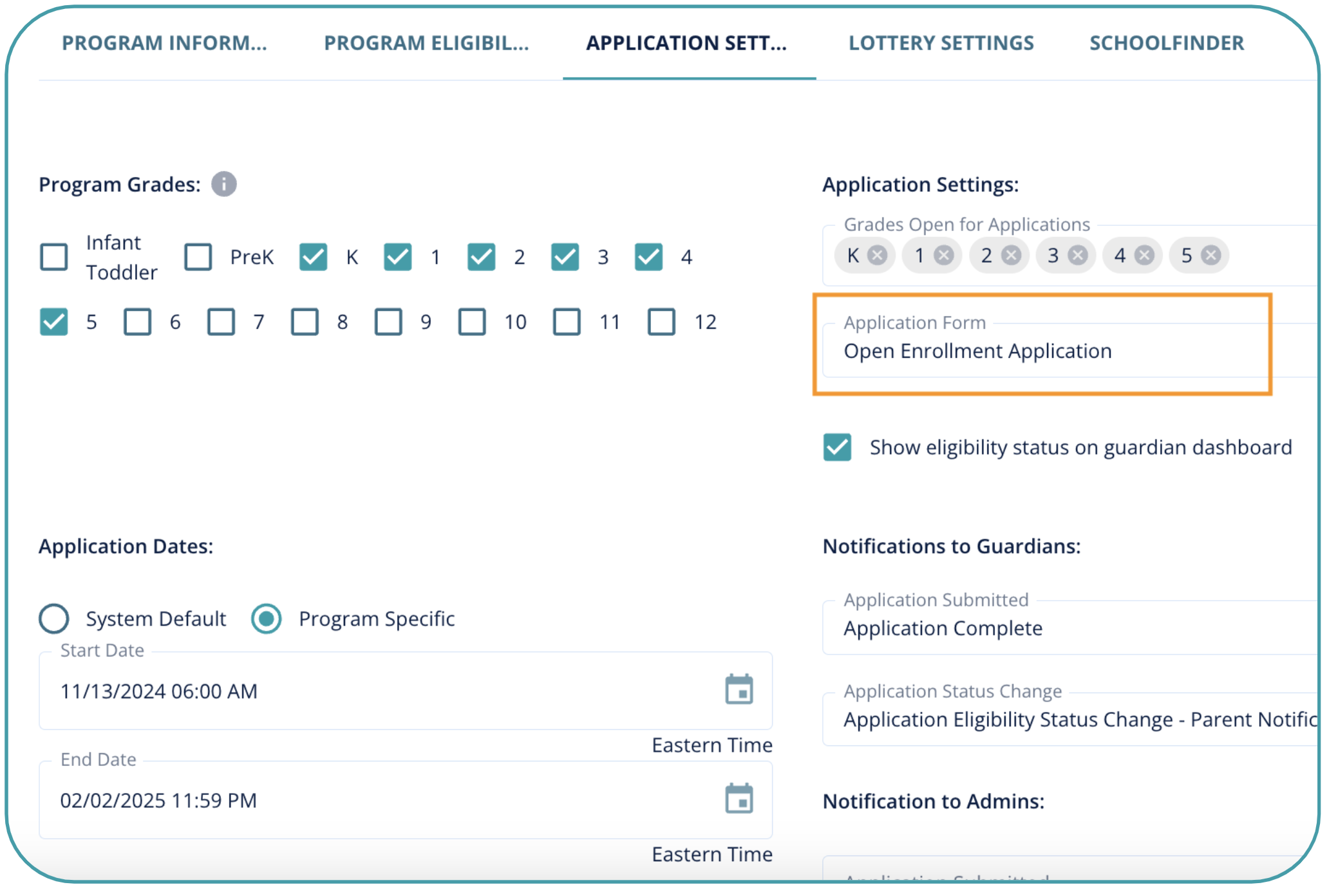Select the System Default radio option
This screenshot has height=896, width=1329.
[54, 619]
